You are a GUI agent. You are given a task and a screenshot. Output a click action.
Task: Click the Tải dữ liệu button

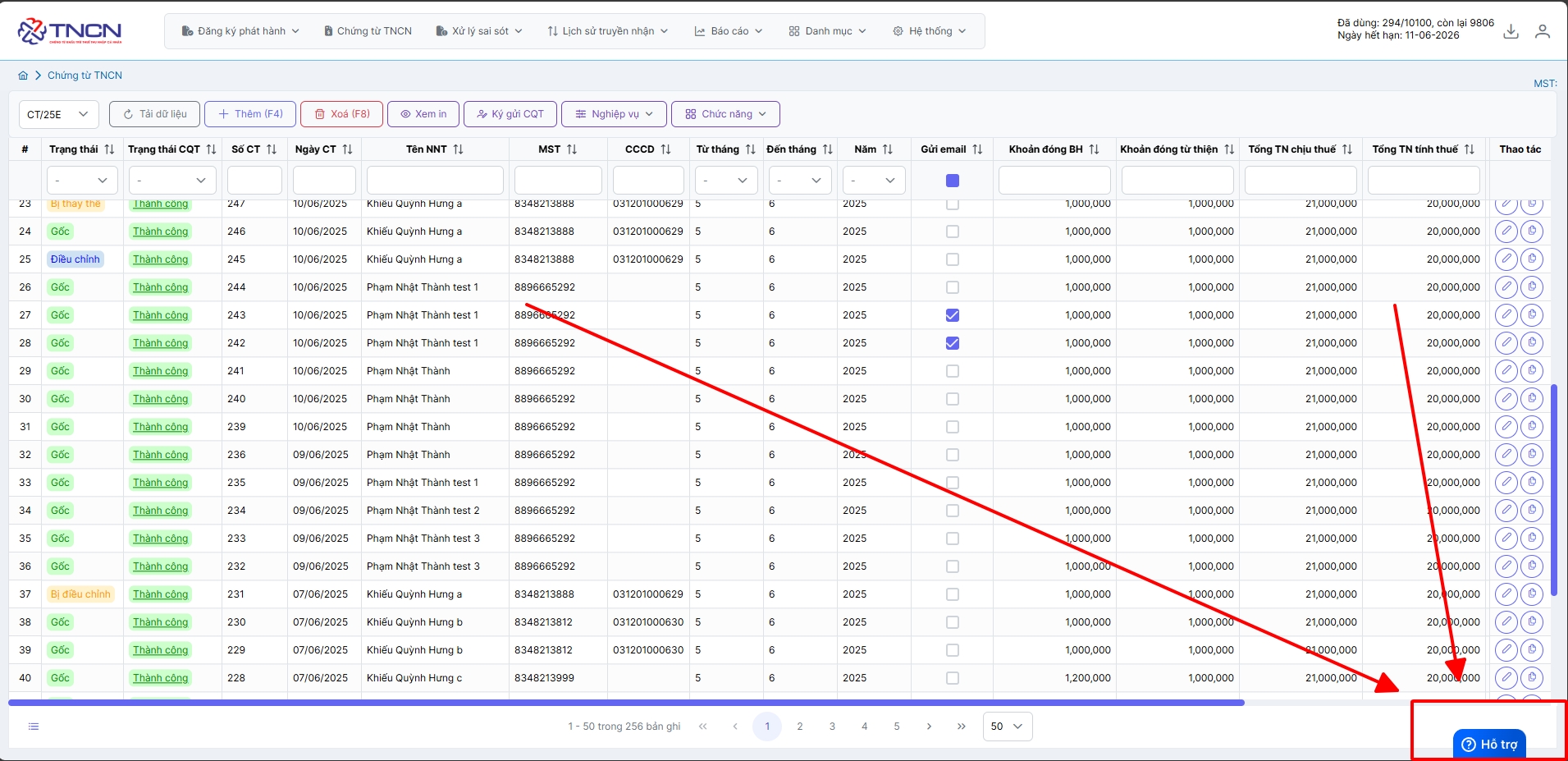pos(154,114)
